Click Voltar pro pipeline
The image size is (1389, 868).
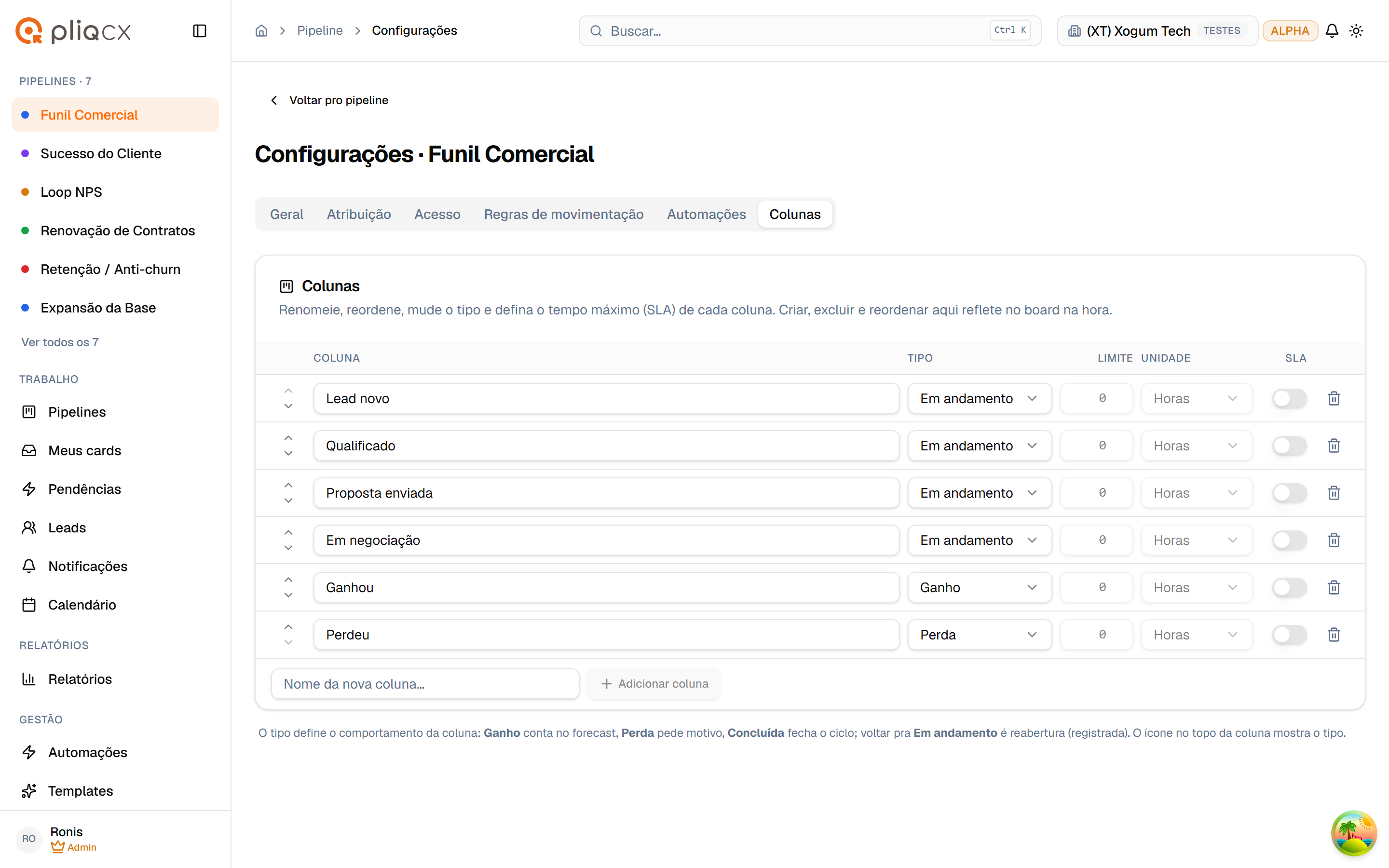[x=329, y=100]
